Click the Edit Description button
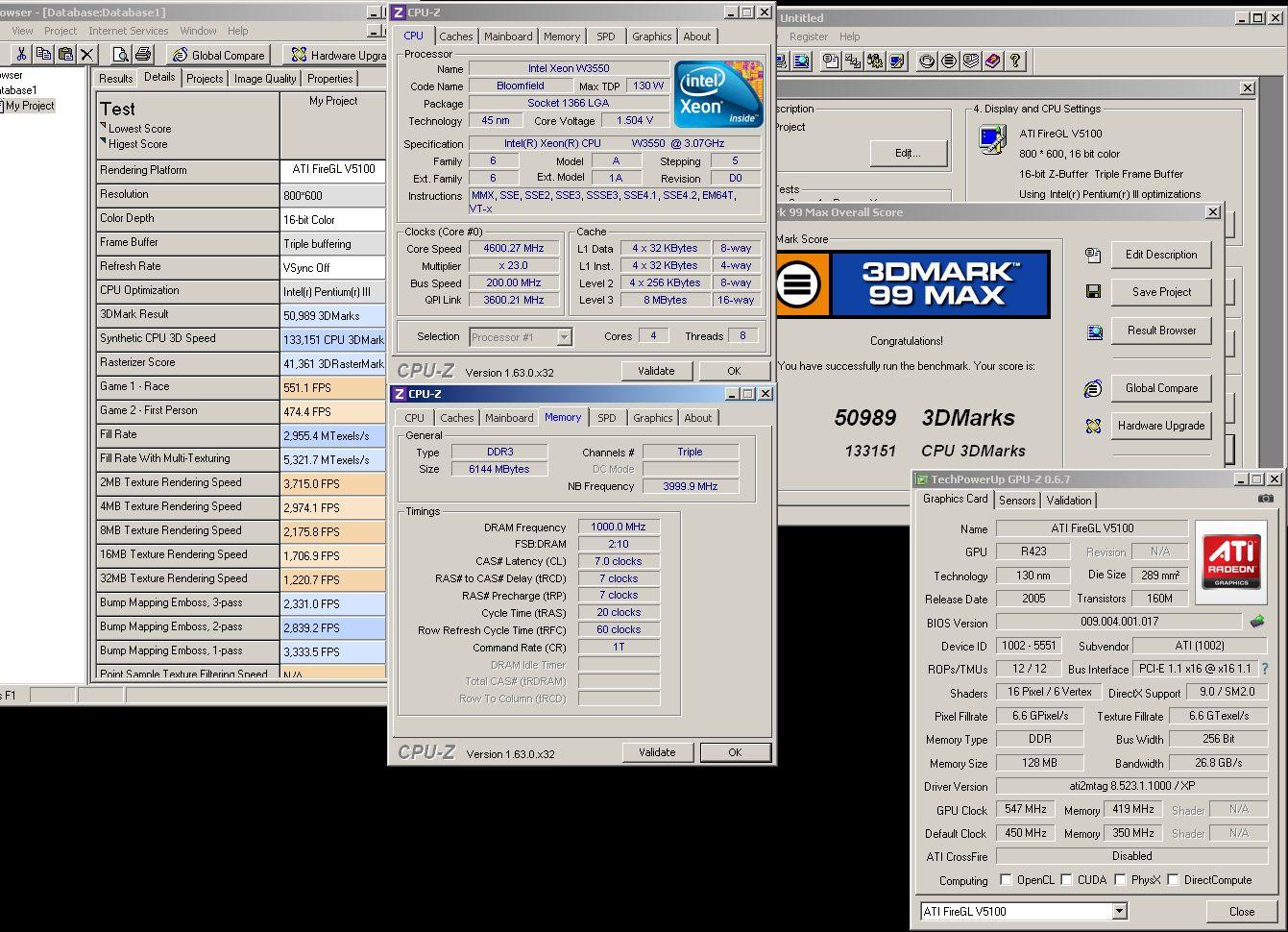The width and height of the screenshot is (1288, 932). [x=1161, y=255]
